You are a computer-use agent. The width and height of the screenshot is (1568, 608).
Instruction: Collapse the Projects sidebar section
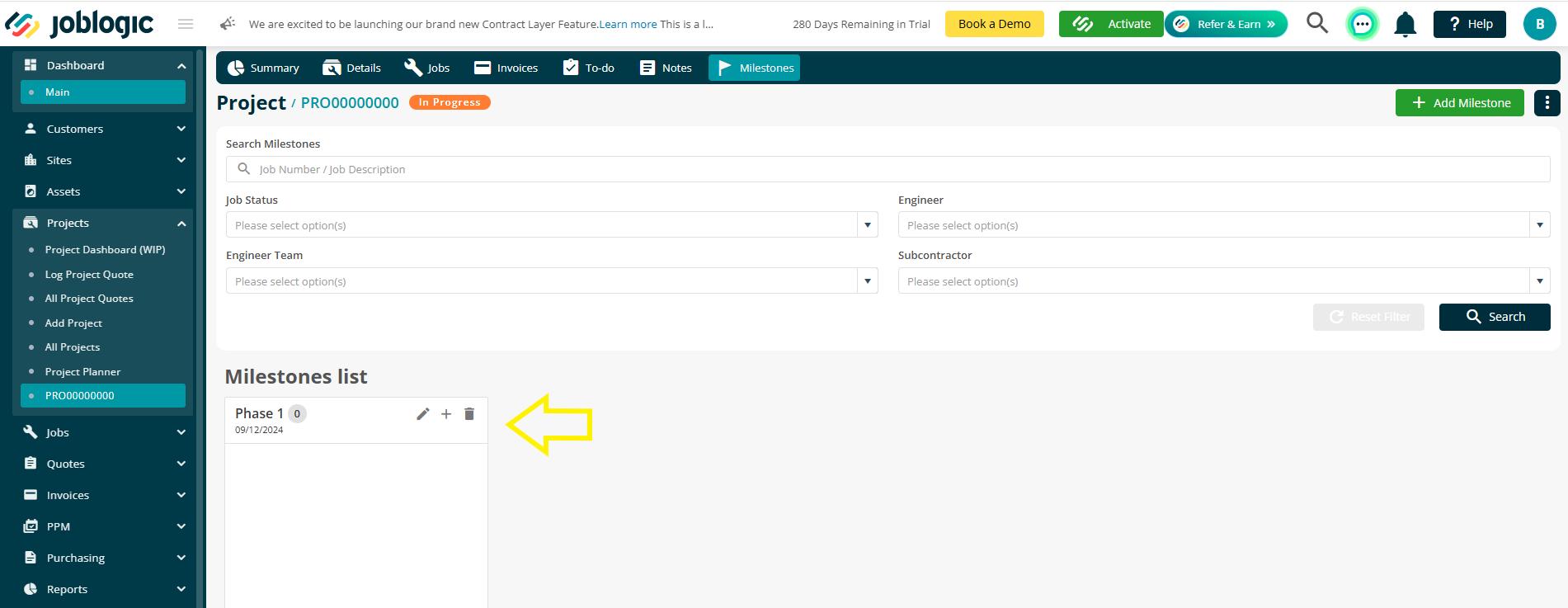pyautogui.click(x=103, y=223)
